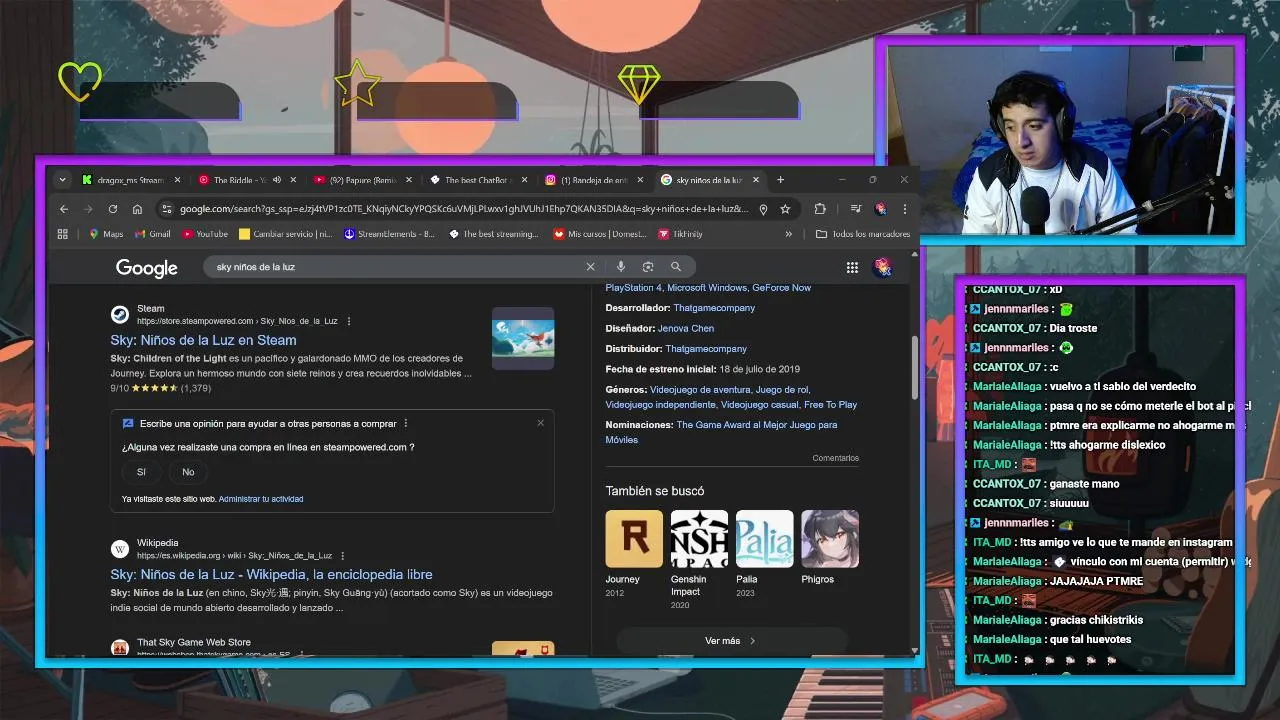Click the Chrome address bar URL
The width and height of the screenshot is (1280, 720).
click(x=464, y=209)
